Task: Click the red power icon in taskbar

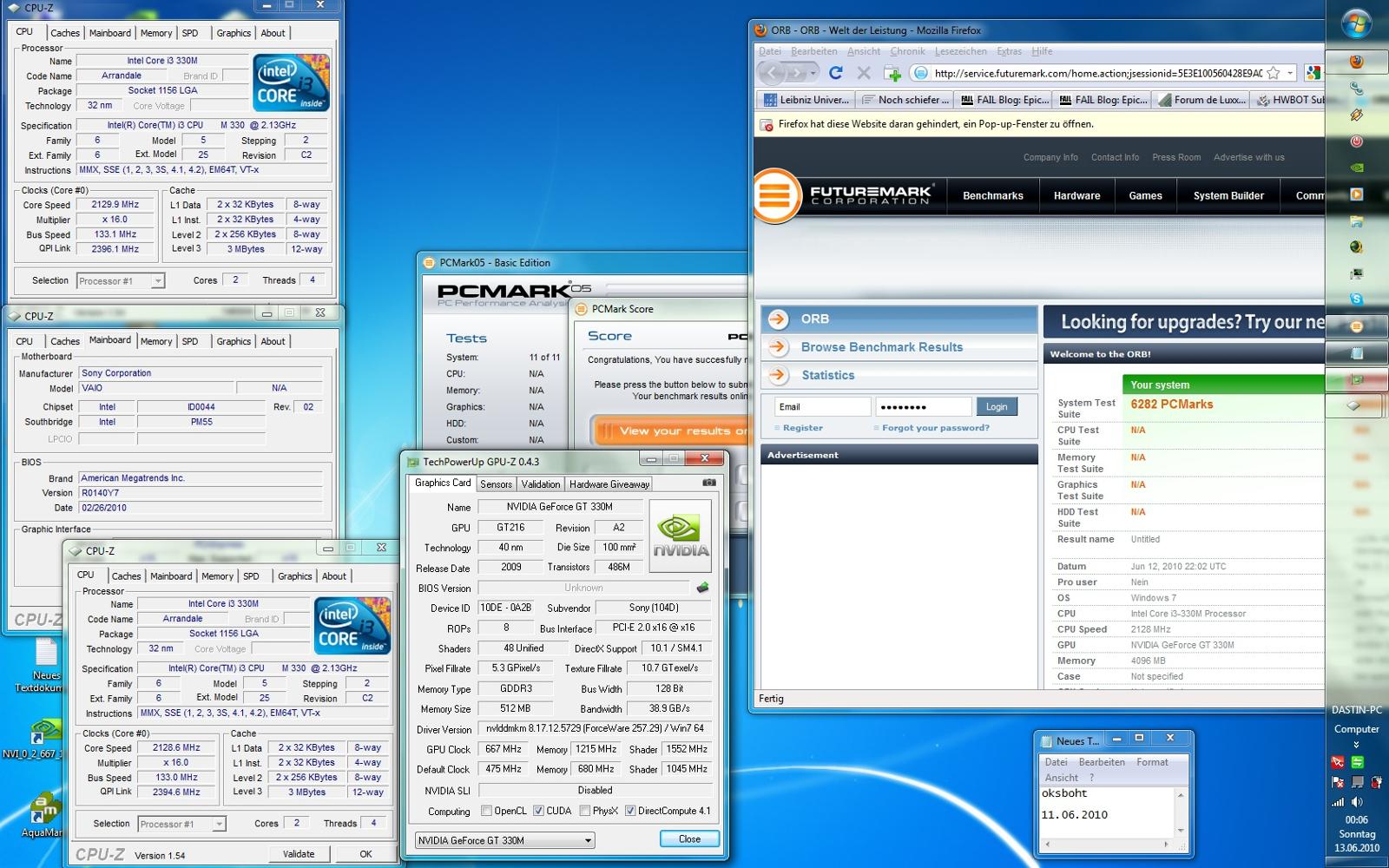Action: [x=1356, y=141]
